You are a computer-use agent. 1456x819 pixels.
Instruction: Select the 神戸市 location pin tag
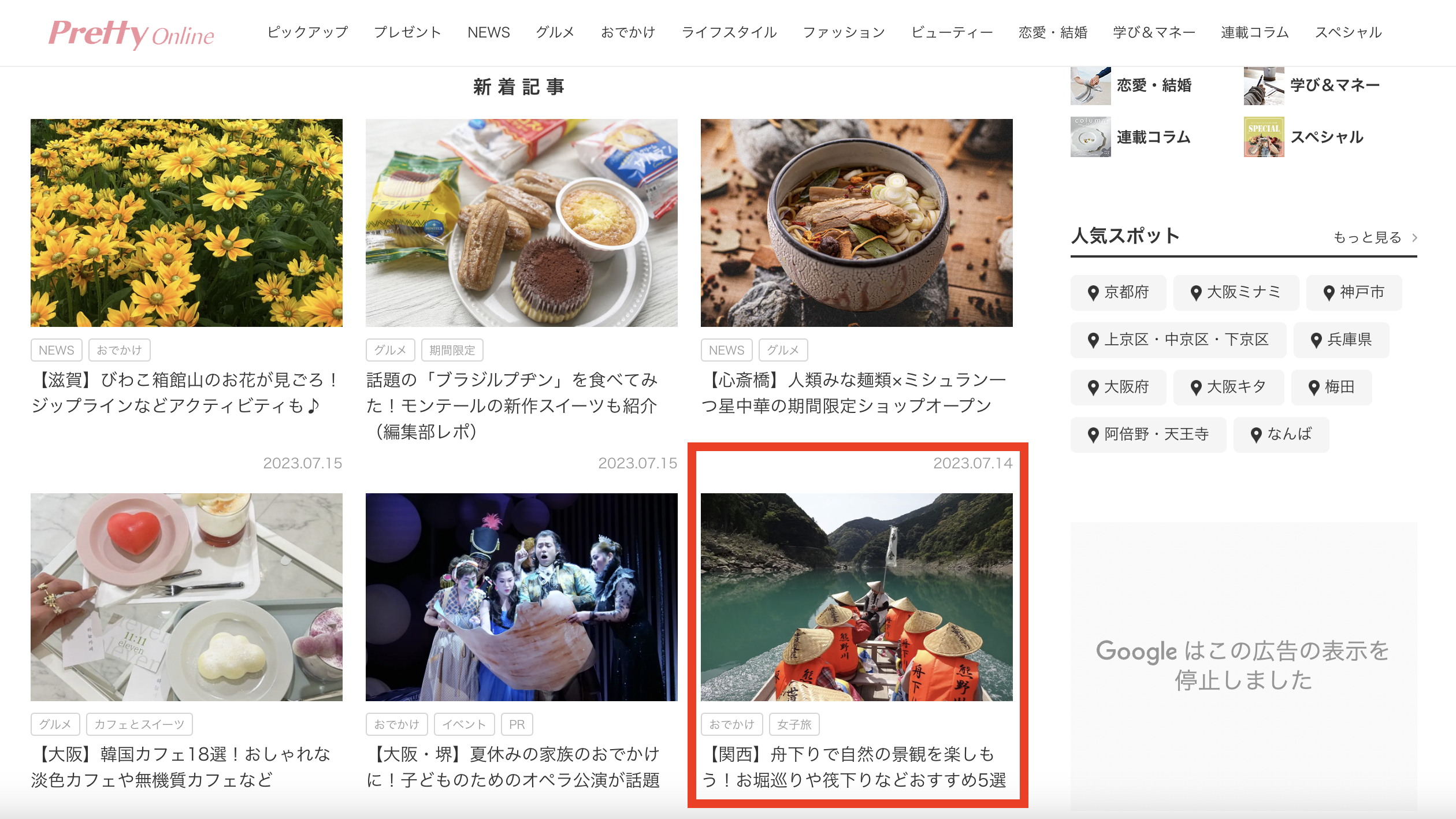1354,292
